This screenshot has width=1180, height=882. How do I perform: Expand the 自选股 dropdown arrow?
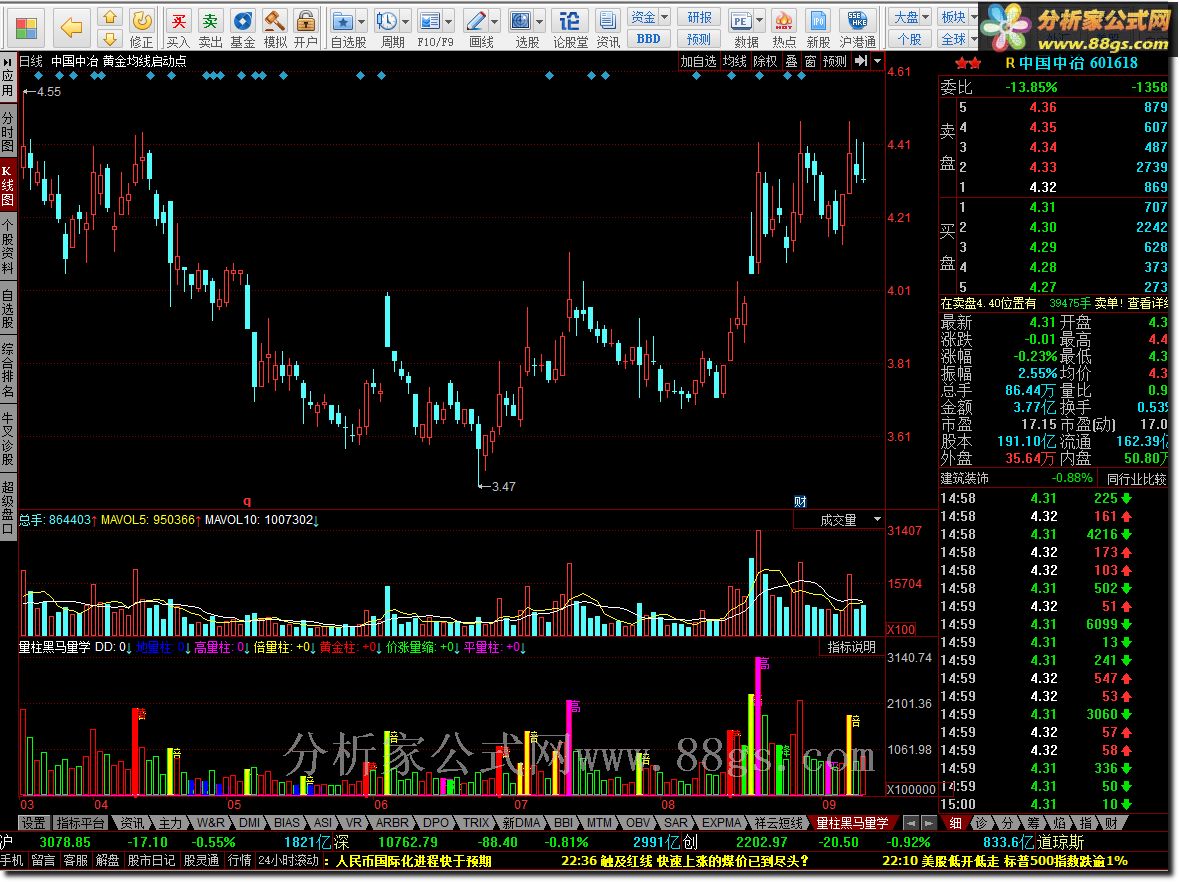tap(362, 21)
